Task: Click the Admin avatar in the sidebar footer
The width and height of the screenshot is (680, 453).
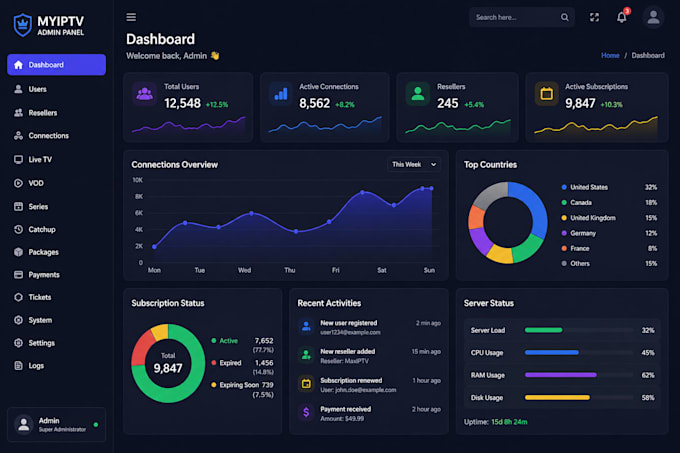Action: [x=24, y=424]
